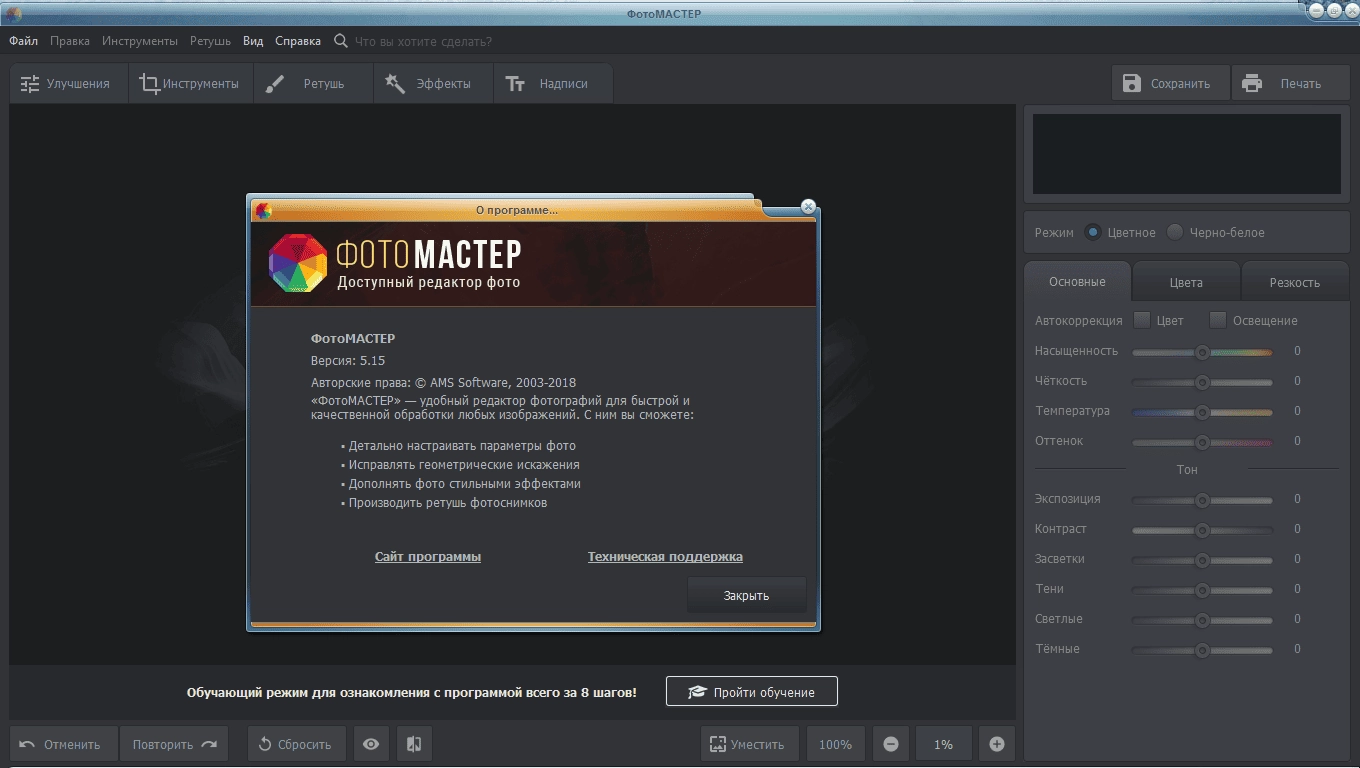Image resolution: width=1360 pixels, height=768 pixels.
Task: Click the Тени slider handle
Action: click(1202, 590)
